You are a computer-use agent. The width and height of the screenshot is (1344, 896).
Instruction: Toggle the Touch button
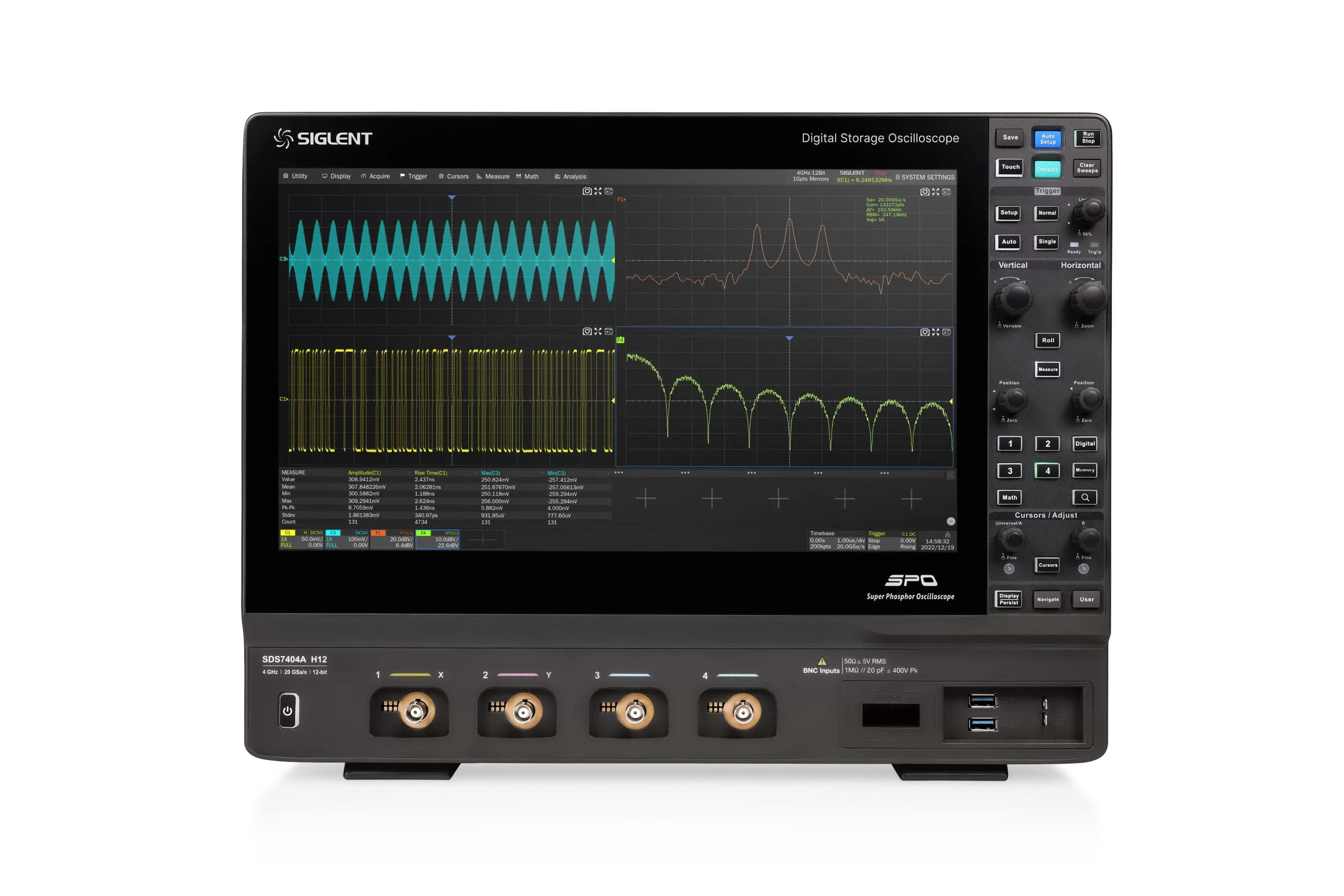point(1009,167)
